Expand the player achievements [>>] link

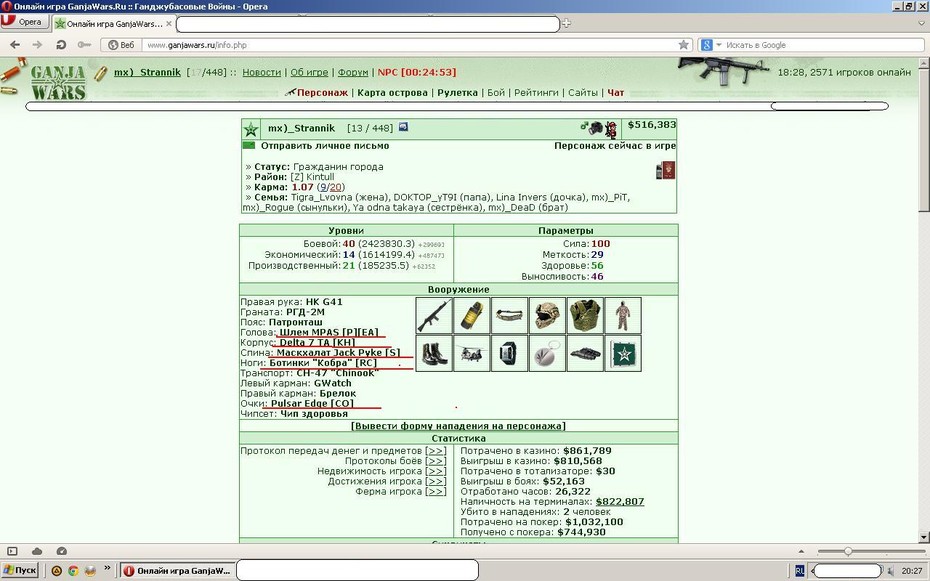coord(436,481)
